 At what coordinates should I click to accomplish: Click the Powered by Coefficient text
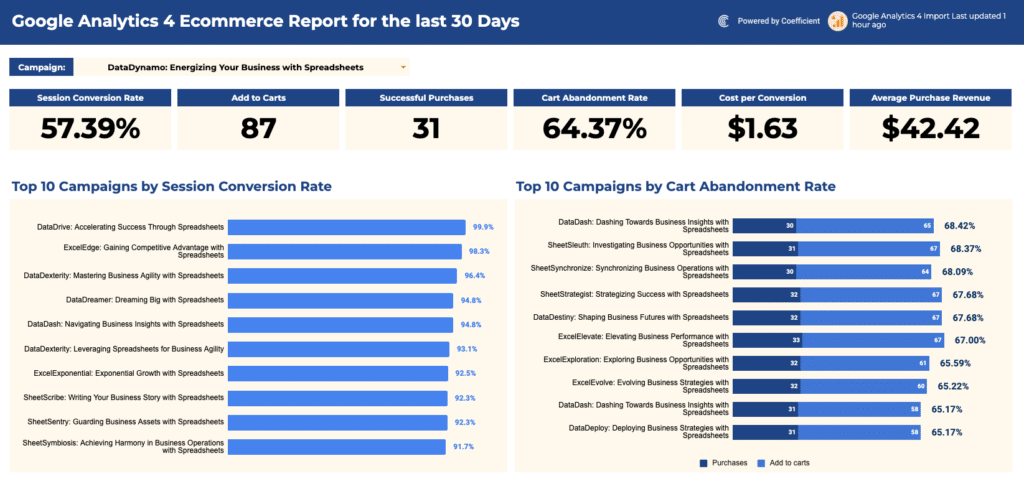778,21
